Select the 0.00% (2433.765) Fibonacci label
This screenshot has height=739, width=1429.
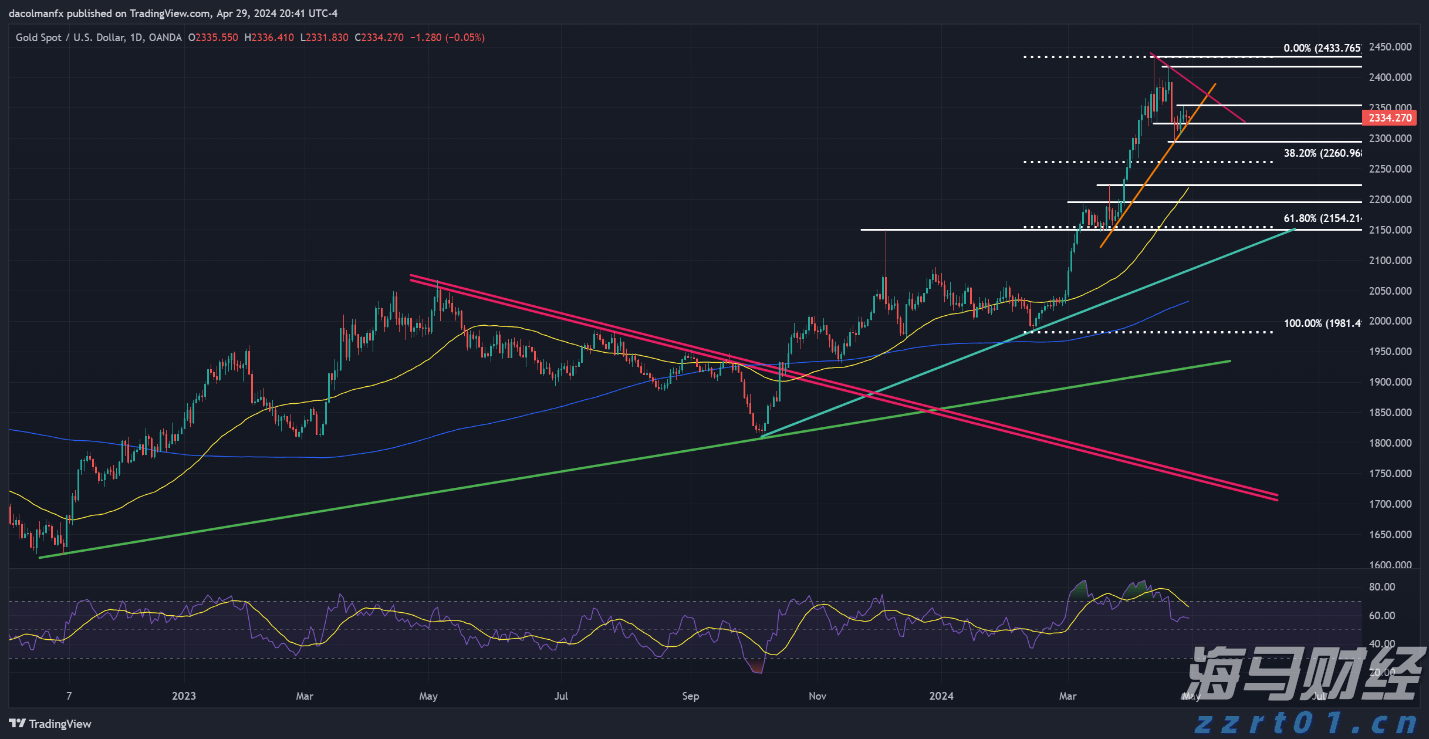click(1321, 48)
